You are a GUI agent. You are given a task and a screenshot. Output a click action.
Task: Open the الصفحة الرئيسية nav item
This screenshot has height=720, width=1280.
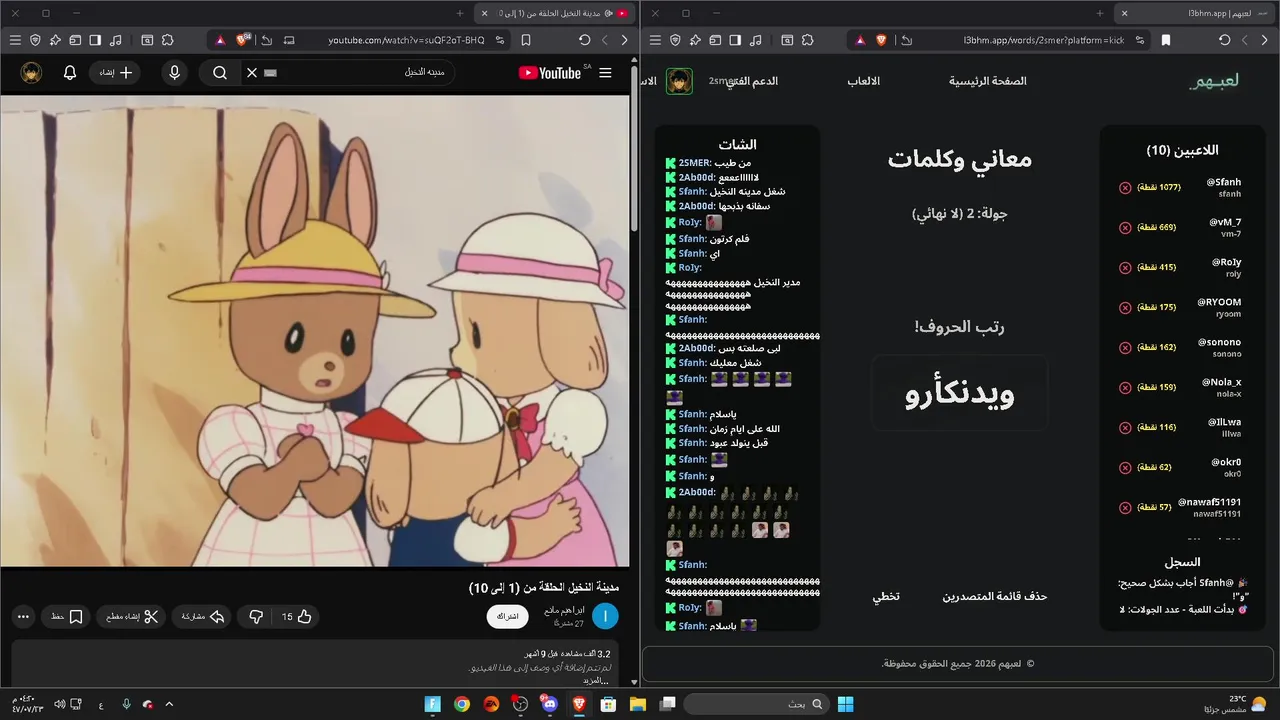(988, 81)
